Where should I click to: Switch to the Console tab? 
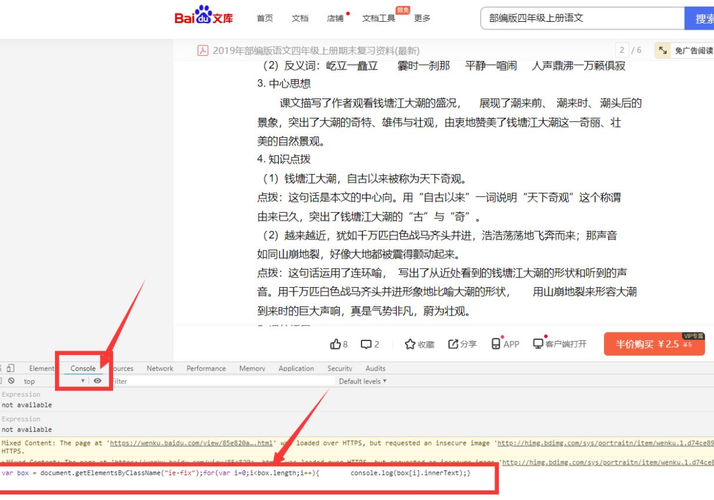click(83, 368)
